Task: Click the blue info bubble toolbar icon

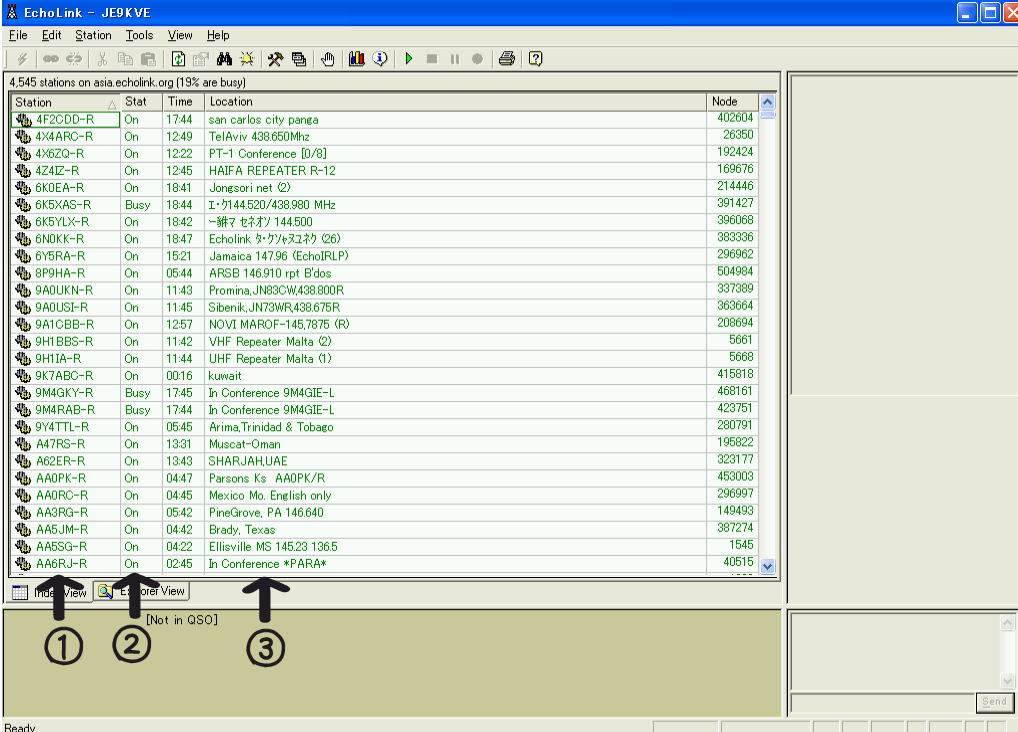Action: tap(380, 59)
